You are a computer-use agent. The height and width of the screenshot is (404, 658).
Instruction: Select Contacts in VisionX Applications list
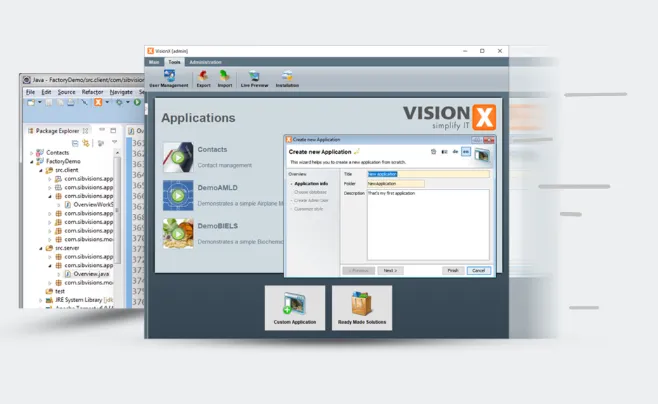(x=212, y=149)
